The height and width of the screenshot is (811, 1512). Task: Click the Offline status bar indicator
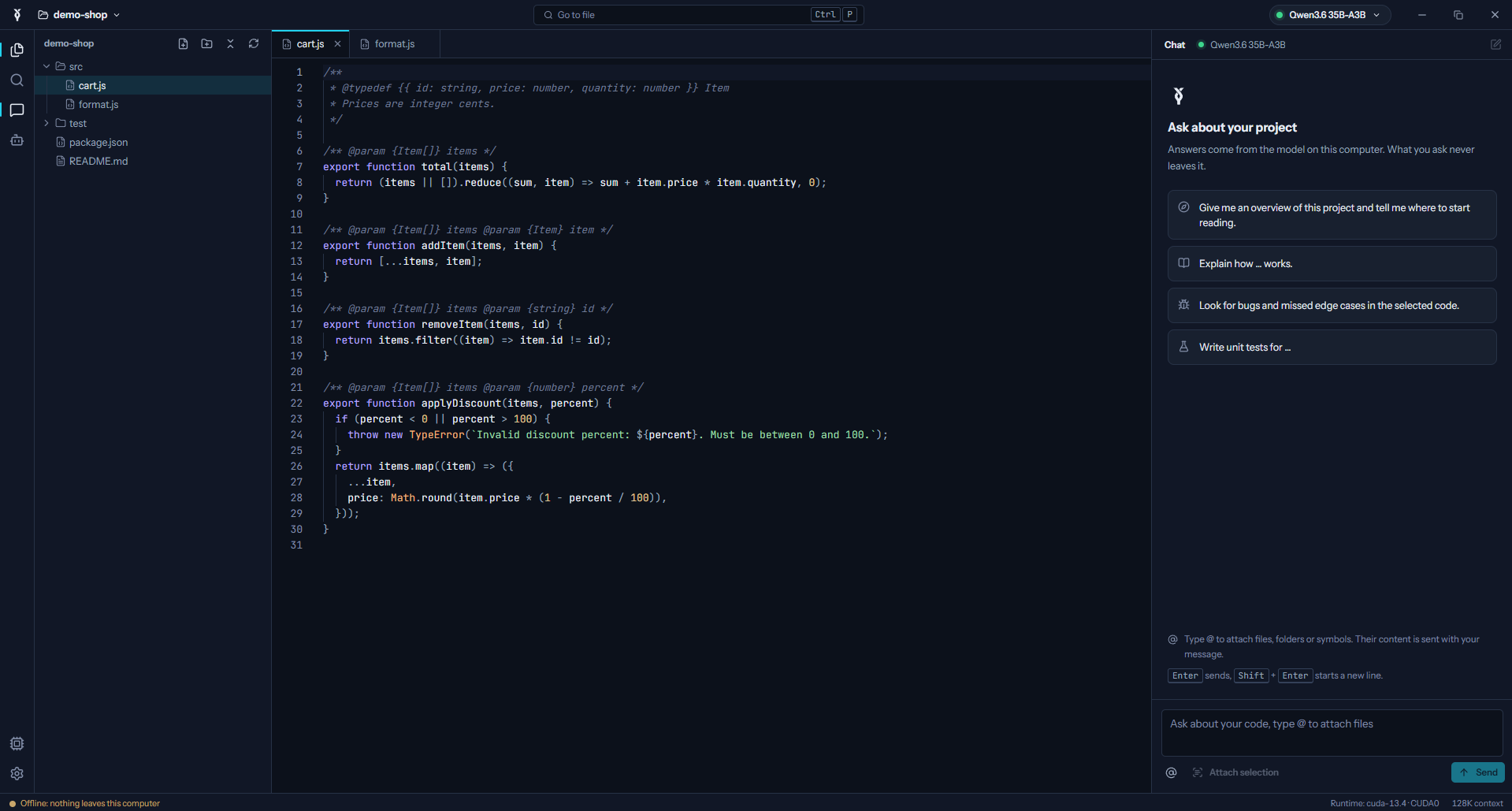click(84, 803)
